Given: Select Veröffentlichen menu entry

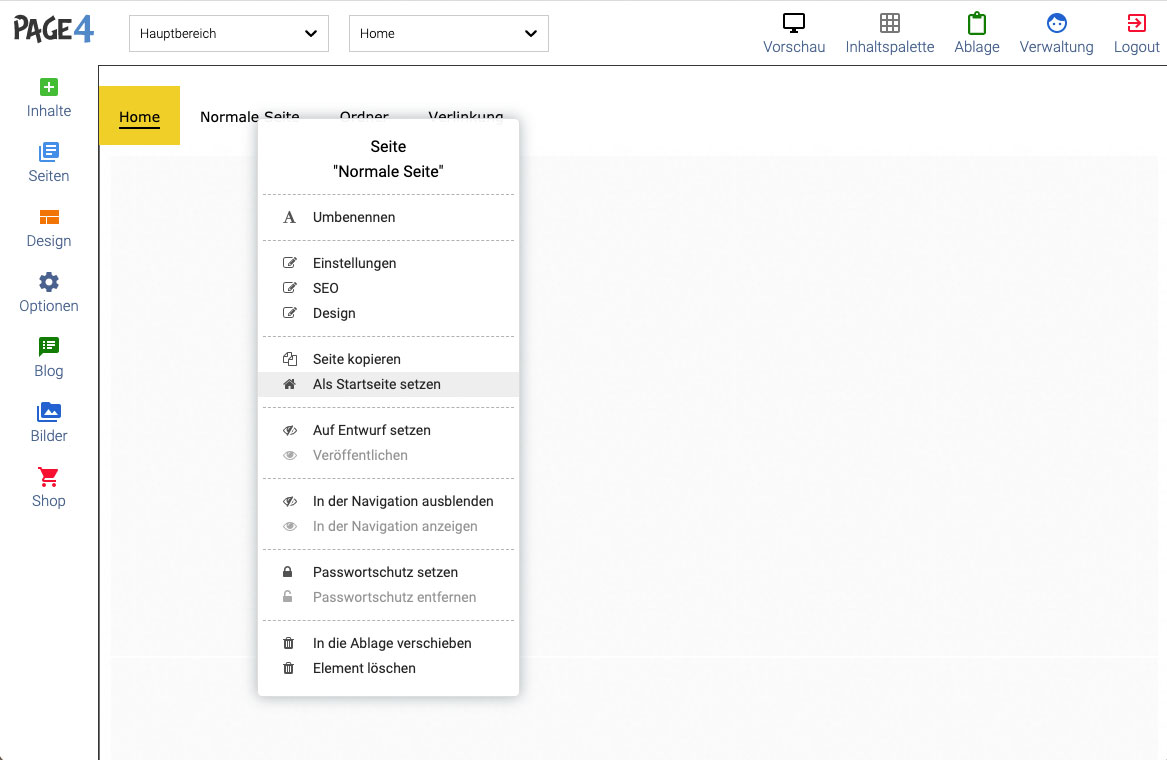Looking at the screenshot, I should pyautogui.click(x=388, y=456).
